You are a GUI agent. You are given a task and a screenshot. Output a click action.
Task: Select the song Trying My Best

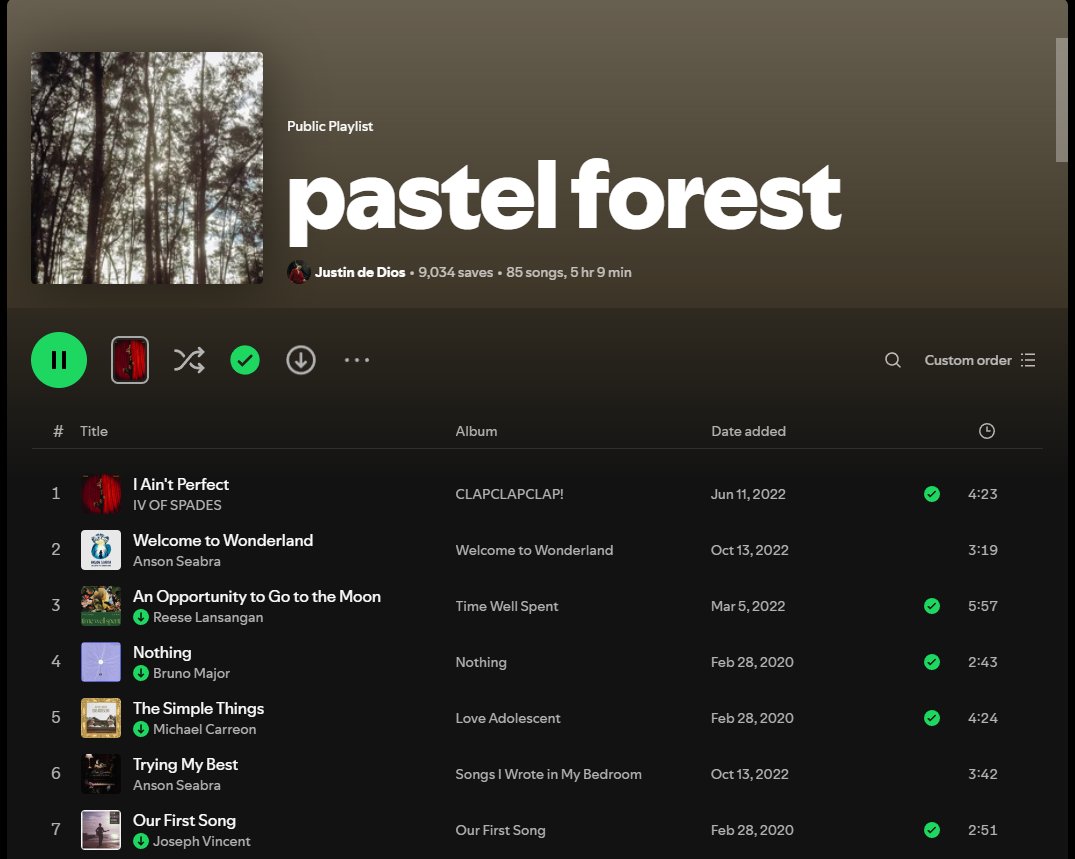185,764
